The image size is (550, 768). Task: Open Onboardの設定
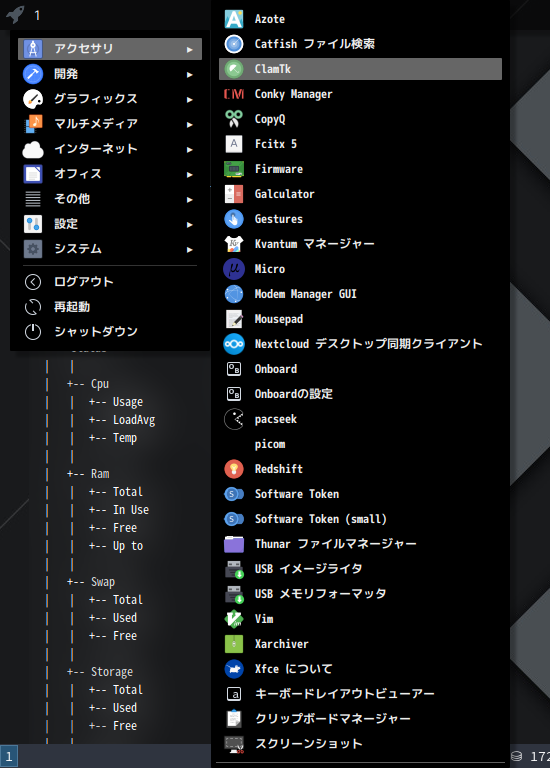coord(360,394)
